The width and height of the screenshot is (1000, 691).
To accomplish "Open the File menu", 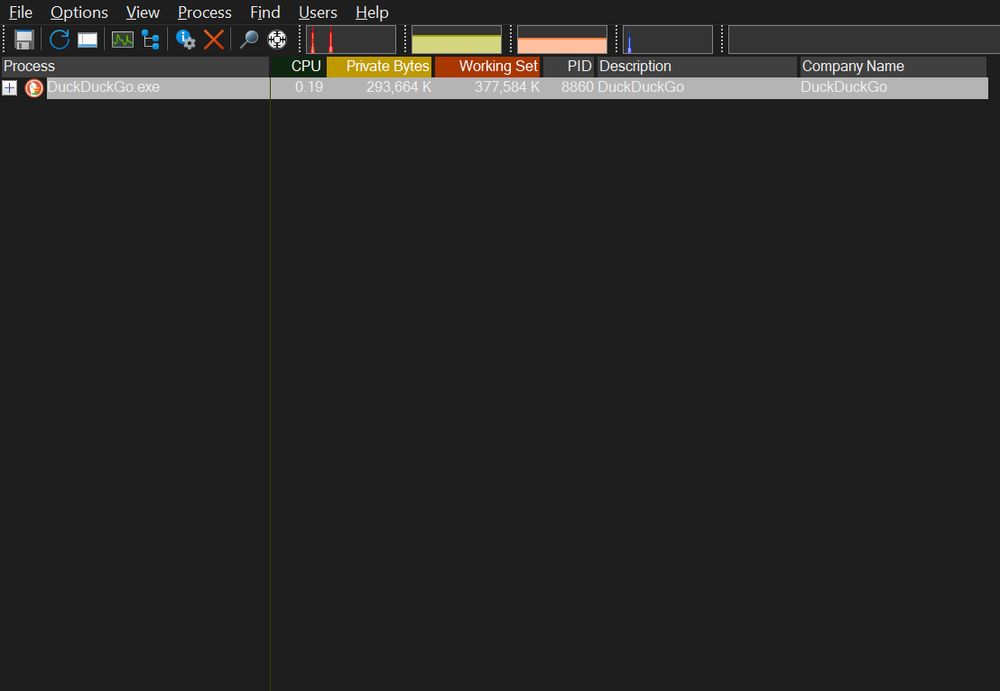I will 20,12.
